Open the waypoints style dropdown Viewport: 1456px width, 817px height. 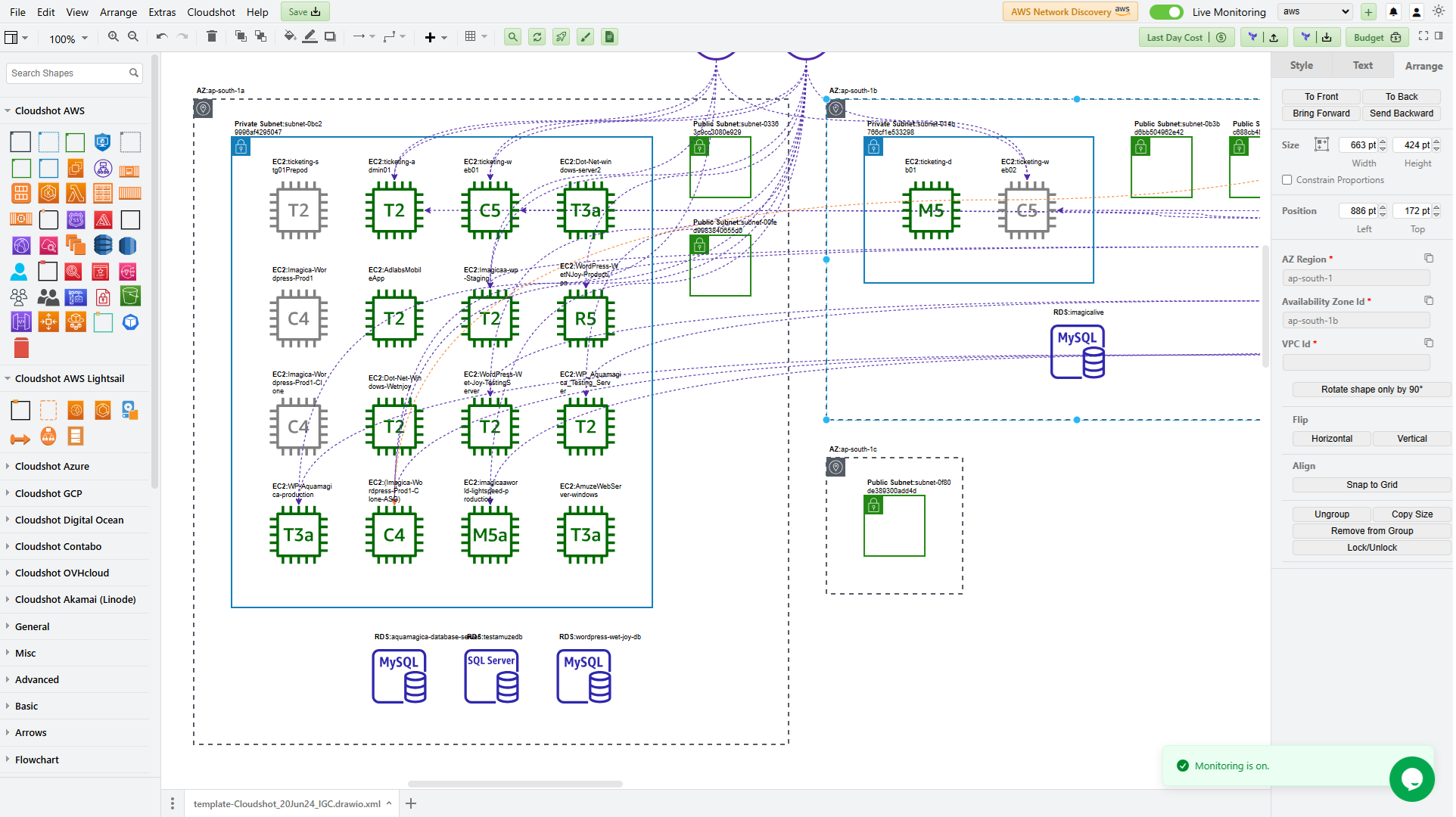(396, 37)
